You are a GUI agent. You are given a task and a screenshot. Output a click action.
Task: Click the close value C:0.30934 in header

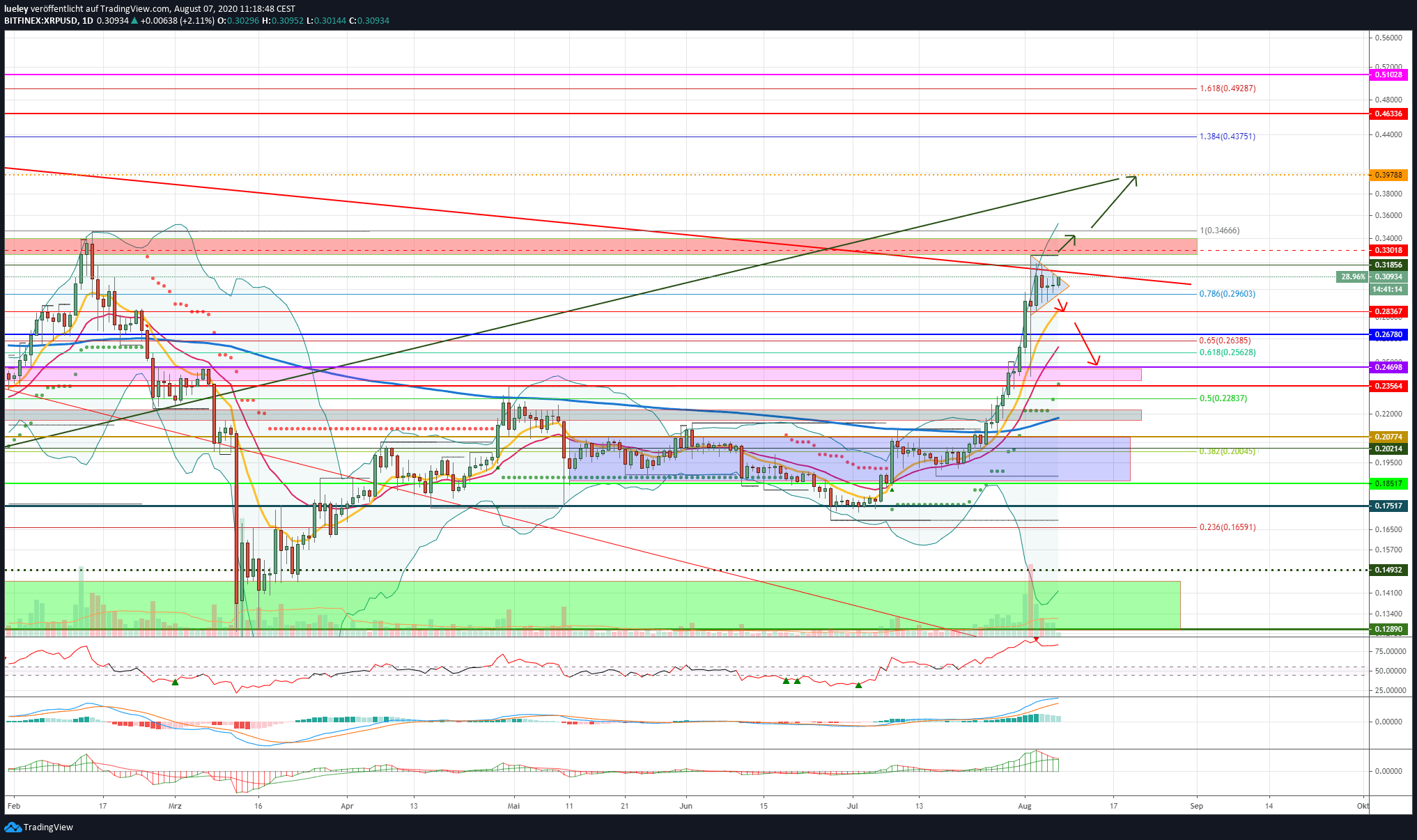click(x=369, y=21)
